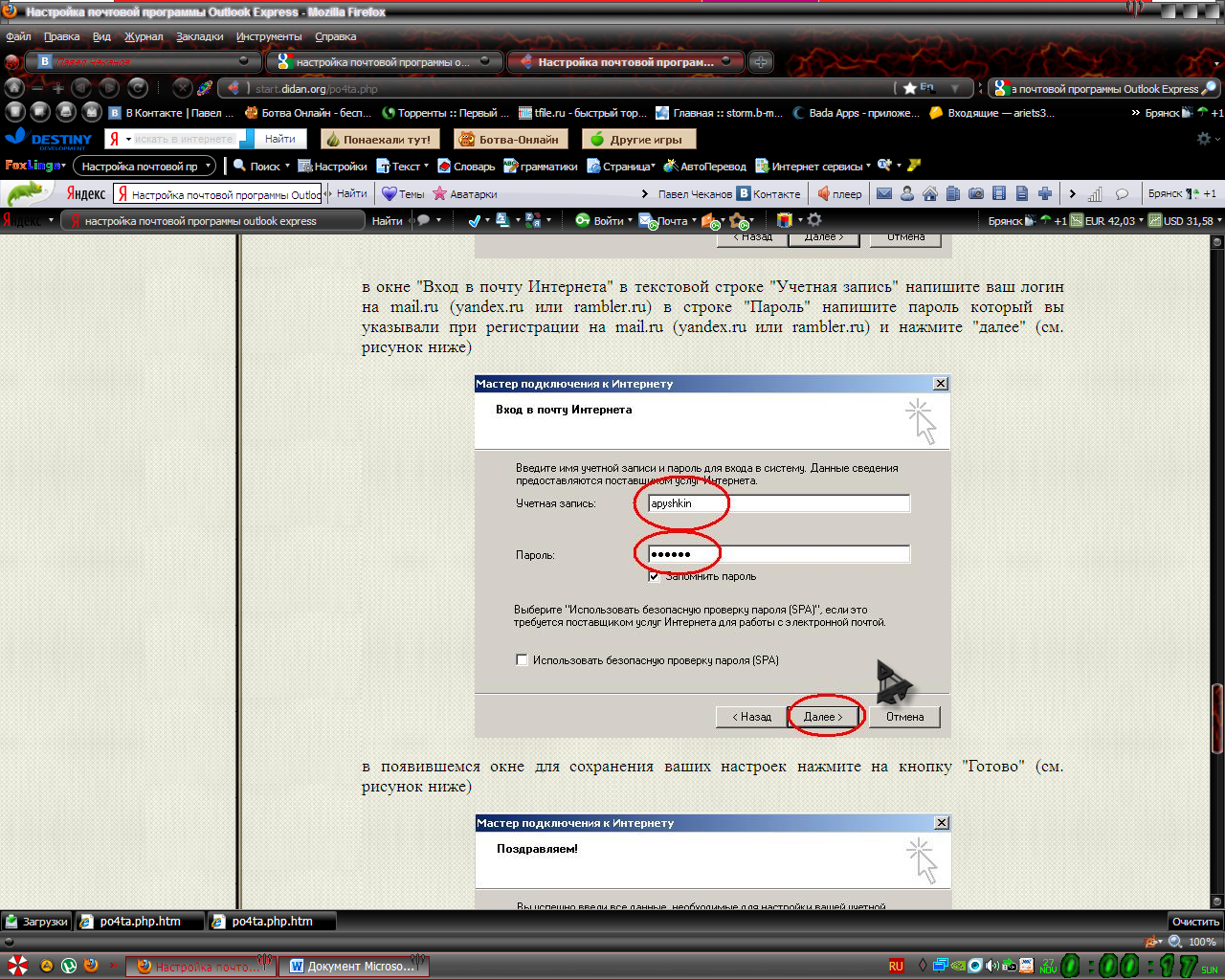Expand the Yandex bar Войти dropdown
Image resolution: width=1225 pixels, height=980 pixels.
coord(630,220)
